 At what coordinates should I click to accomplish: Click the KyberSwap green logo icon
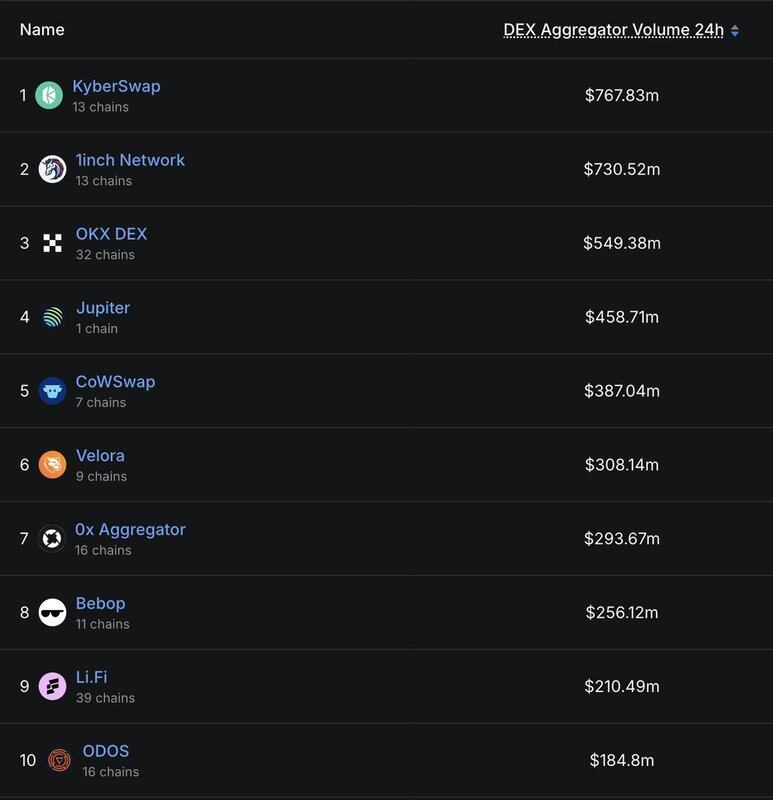click(49, 95)
